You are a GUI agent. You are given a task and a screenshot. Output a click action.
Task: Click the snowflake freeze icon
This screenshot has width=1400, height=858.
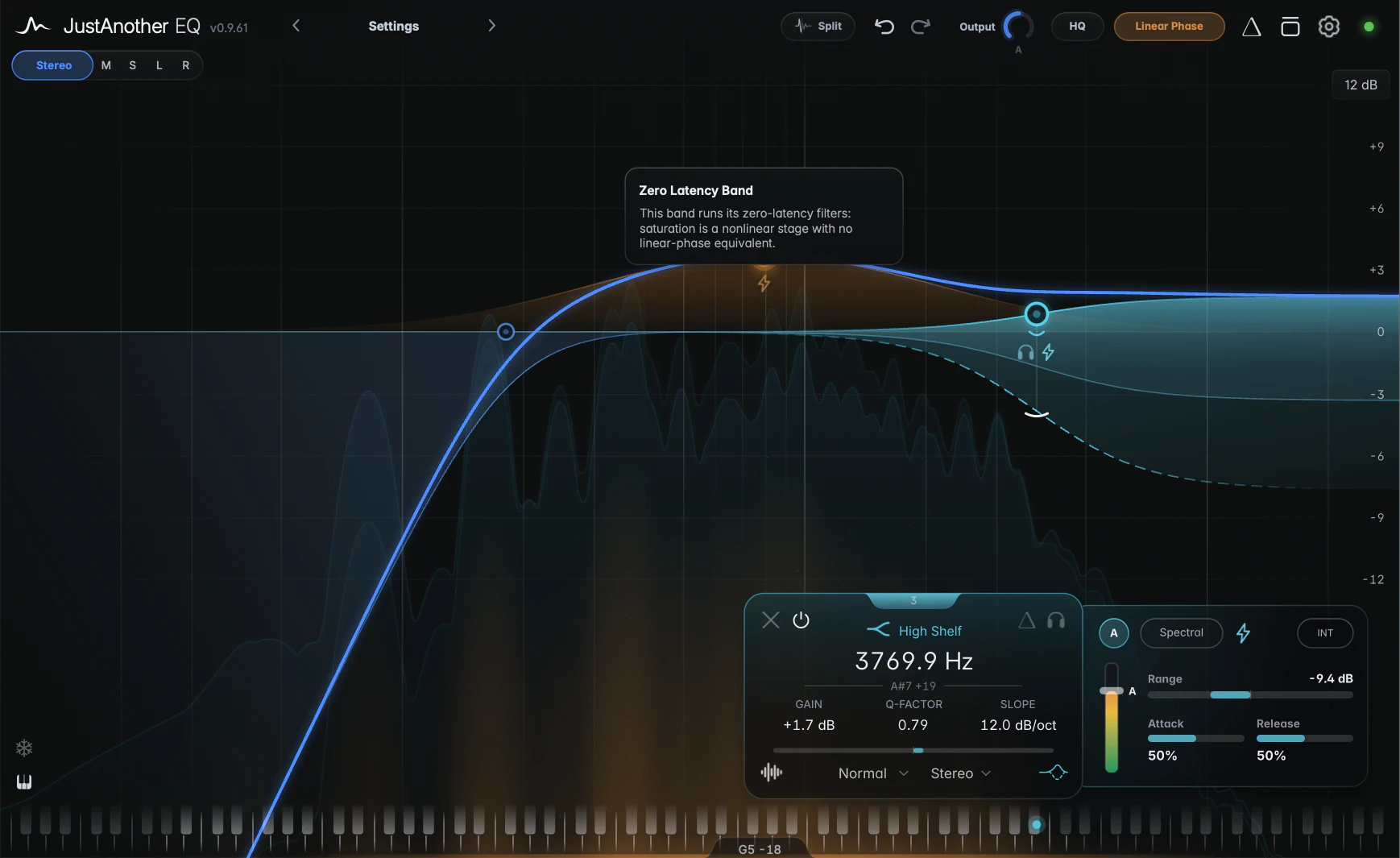pos(24,748)
